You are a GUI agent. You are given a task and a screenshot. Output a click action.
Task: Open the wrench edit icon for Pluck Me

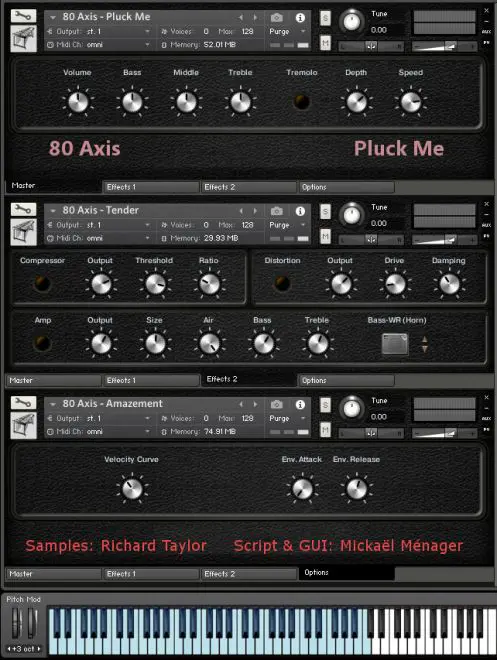point(23,16)
